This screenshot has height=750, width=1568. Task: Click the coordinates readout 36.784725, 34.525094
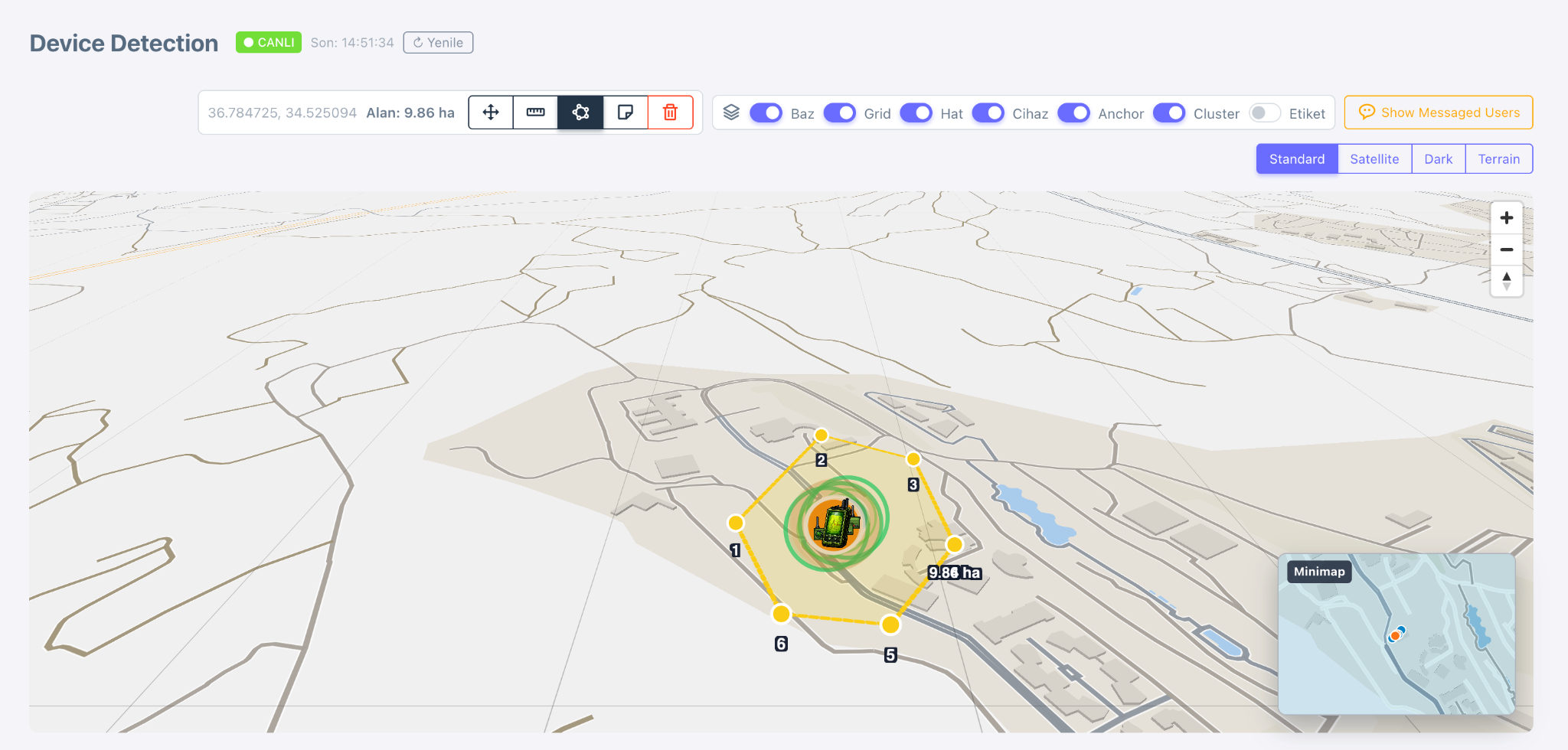coord(283,112)
